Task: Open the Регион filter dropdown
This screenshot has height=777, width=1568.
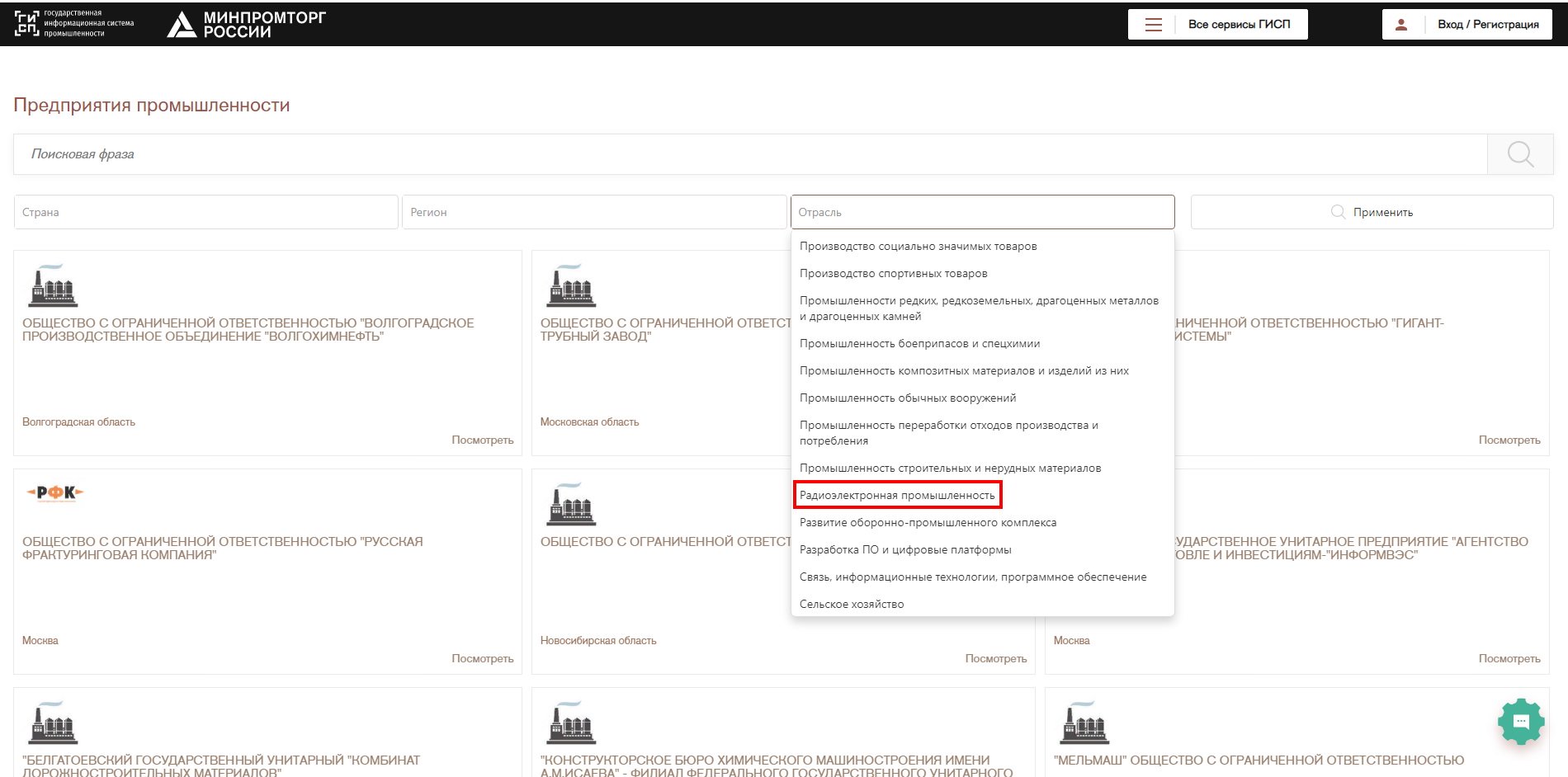Action: tap(594, 212)
